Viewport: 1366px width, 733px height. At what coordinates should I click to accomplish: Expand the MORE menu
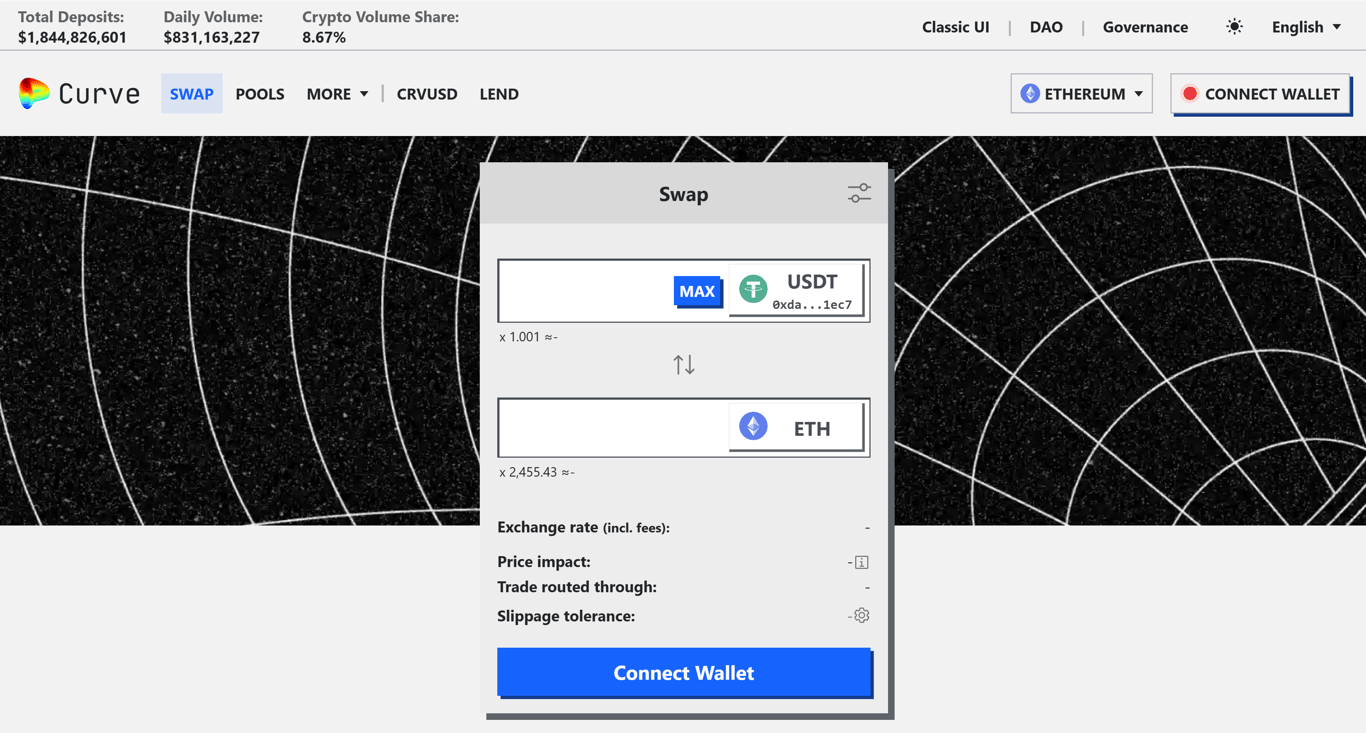tap(337, 94)
